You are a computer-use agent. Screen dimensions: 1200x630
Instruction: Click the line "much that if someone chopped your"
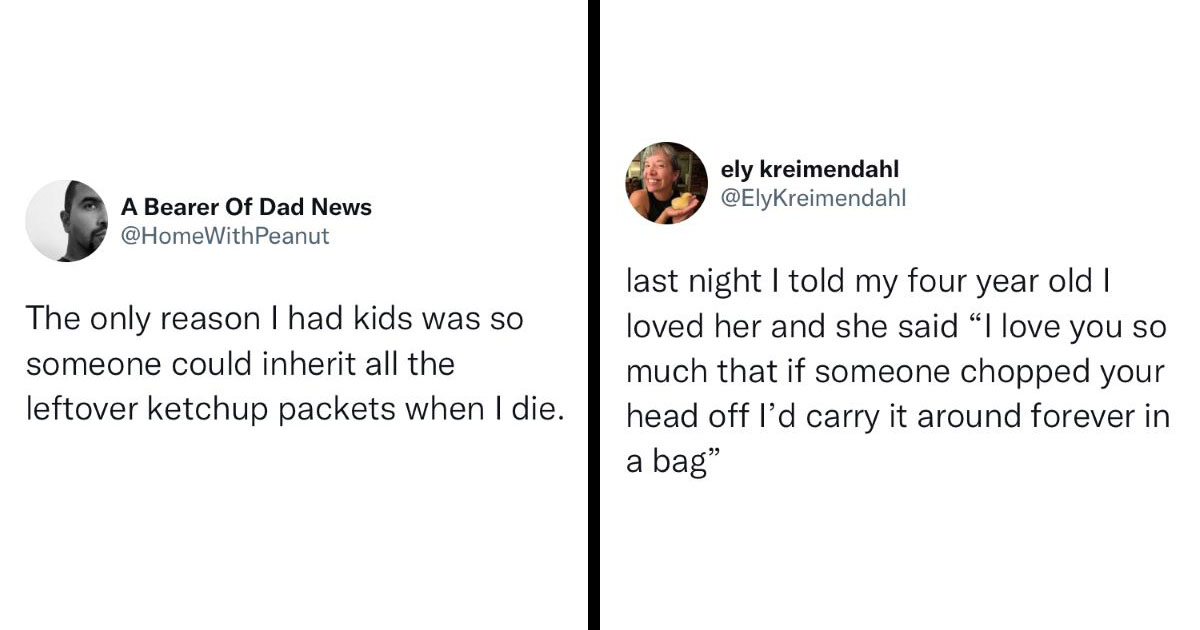(895, 372)
